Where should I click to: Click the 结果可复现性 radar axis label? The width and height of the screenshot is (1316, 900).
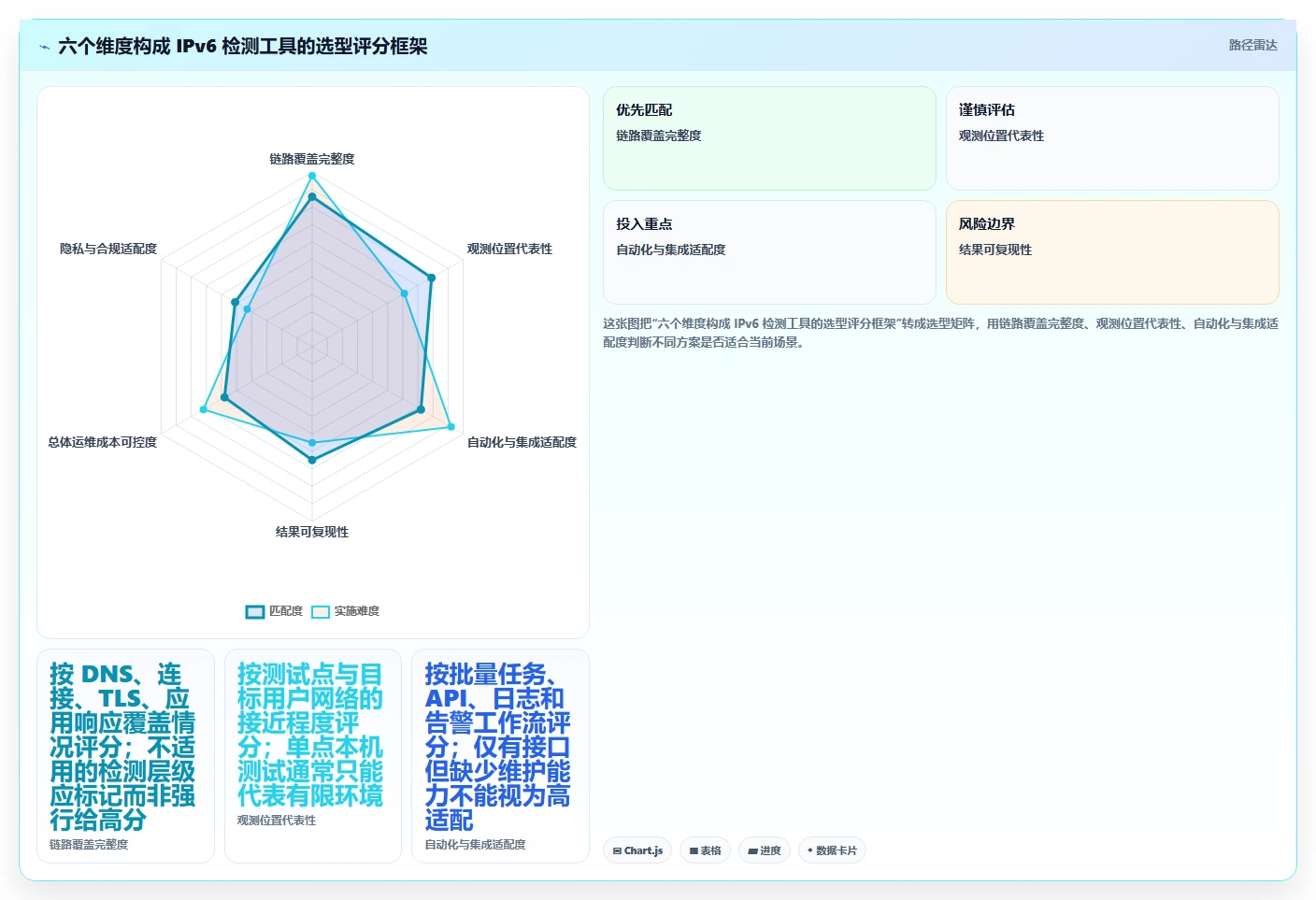(312, 532)
